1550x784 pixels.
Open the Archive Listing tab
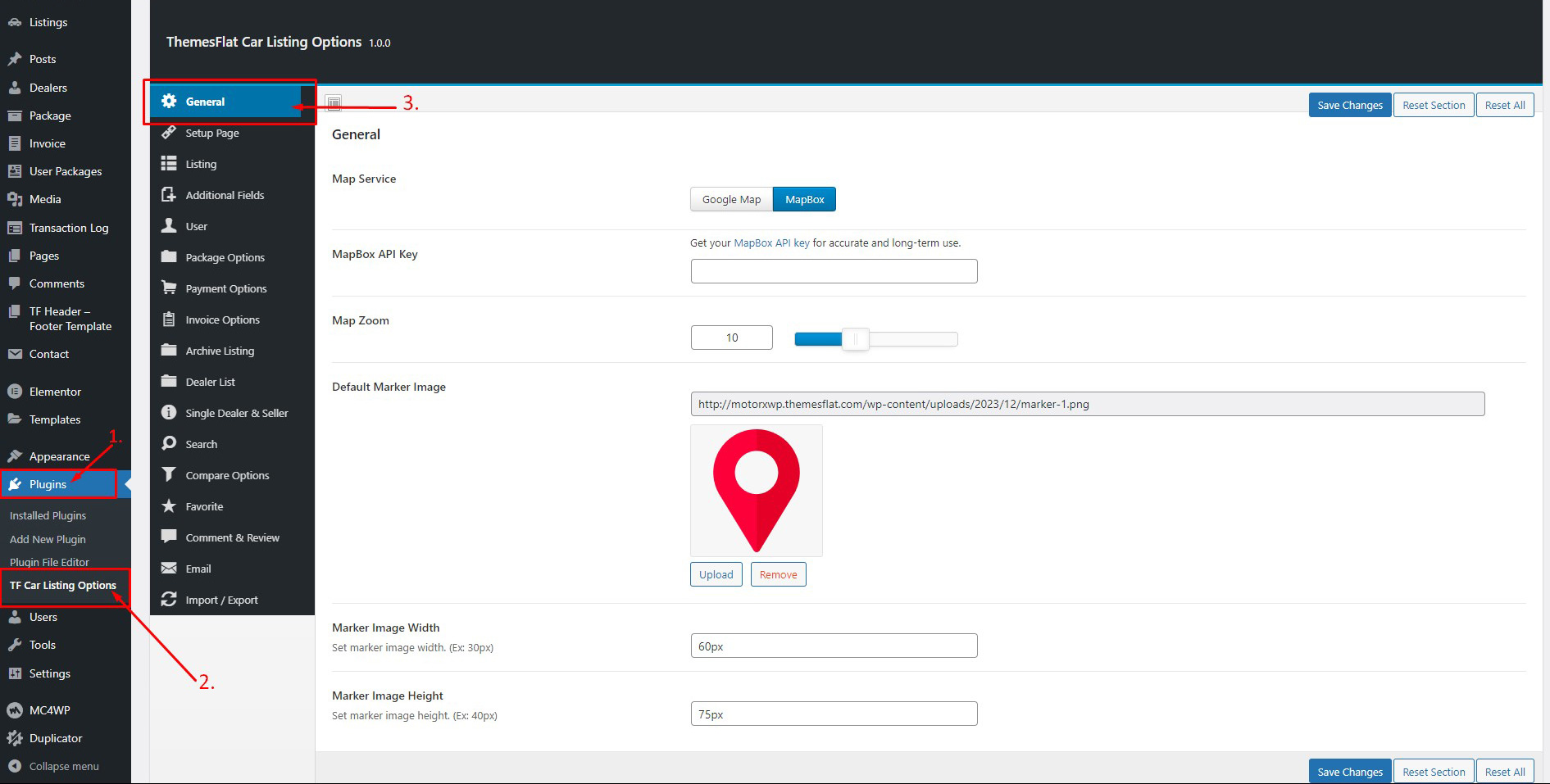click(x=233, y=351)
